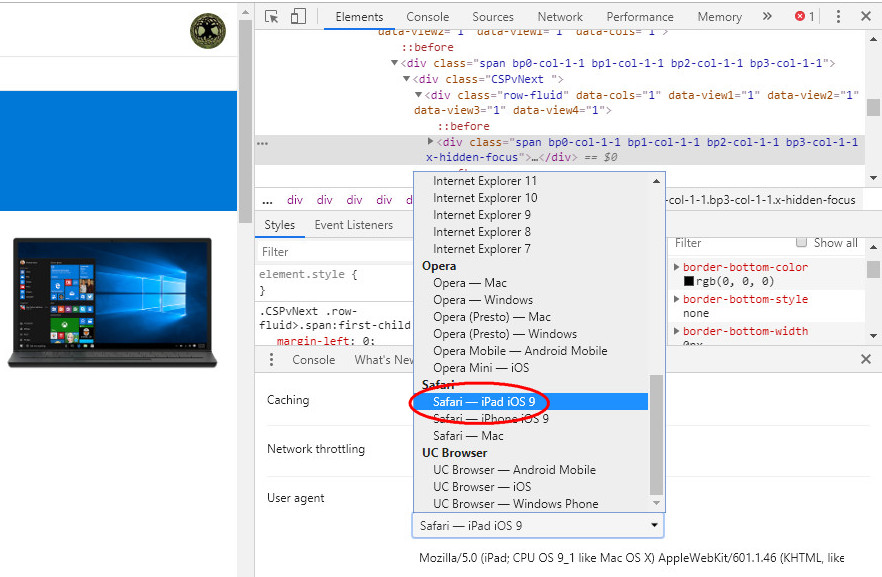
Task: Collapse the CSPvNext div node
Action: [406, 79]
